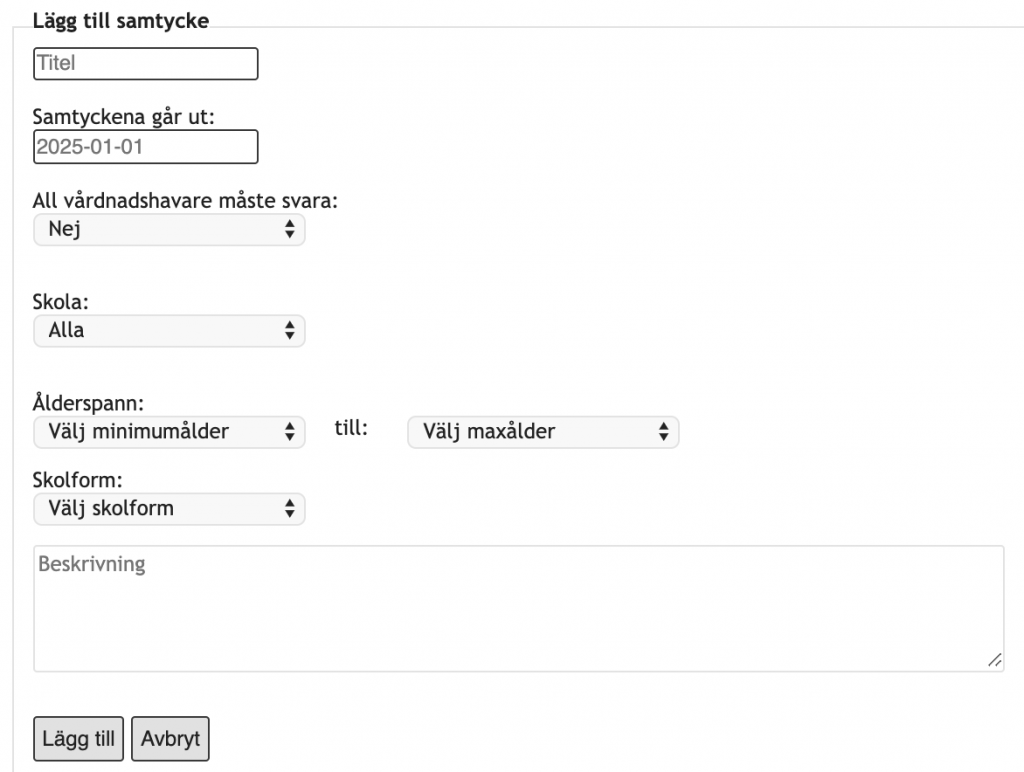Click the 'Skolform:' label
1024x772 pixels.
(x=78, y=480)
